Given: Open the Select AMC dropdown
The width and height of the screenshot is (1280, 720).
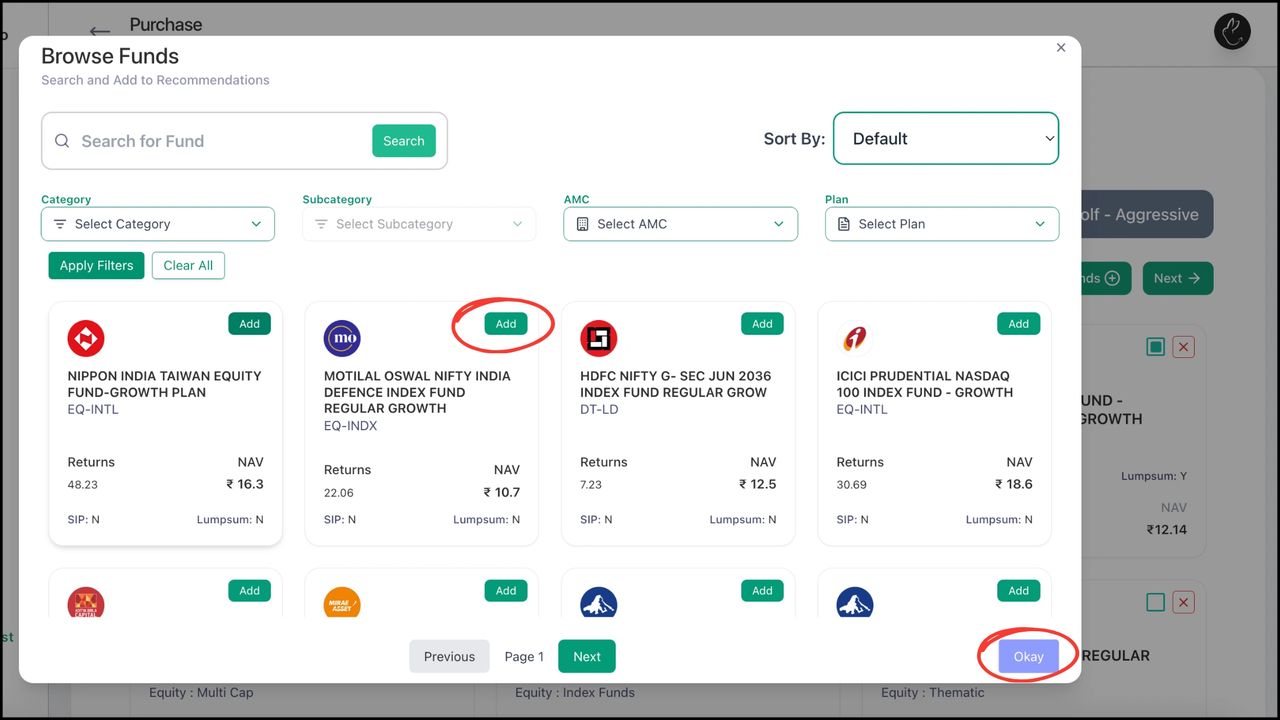Looking at the screenshot, I should (x=680, y=224).
